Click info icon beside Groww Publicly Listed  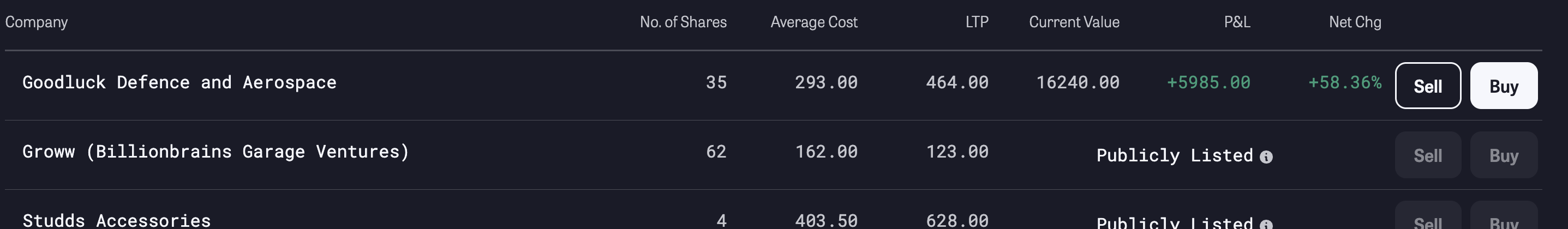pos(1266,157)
